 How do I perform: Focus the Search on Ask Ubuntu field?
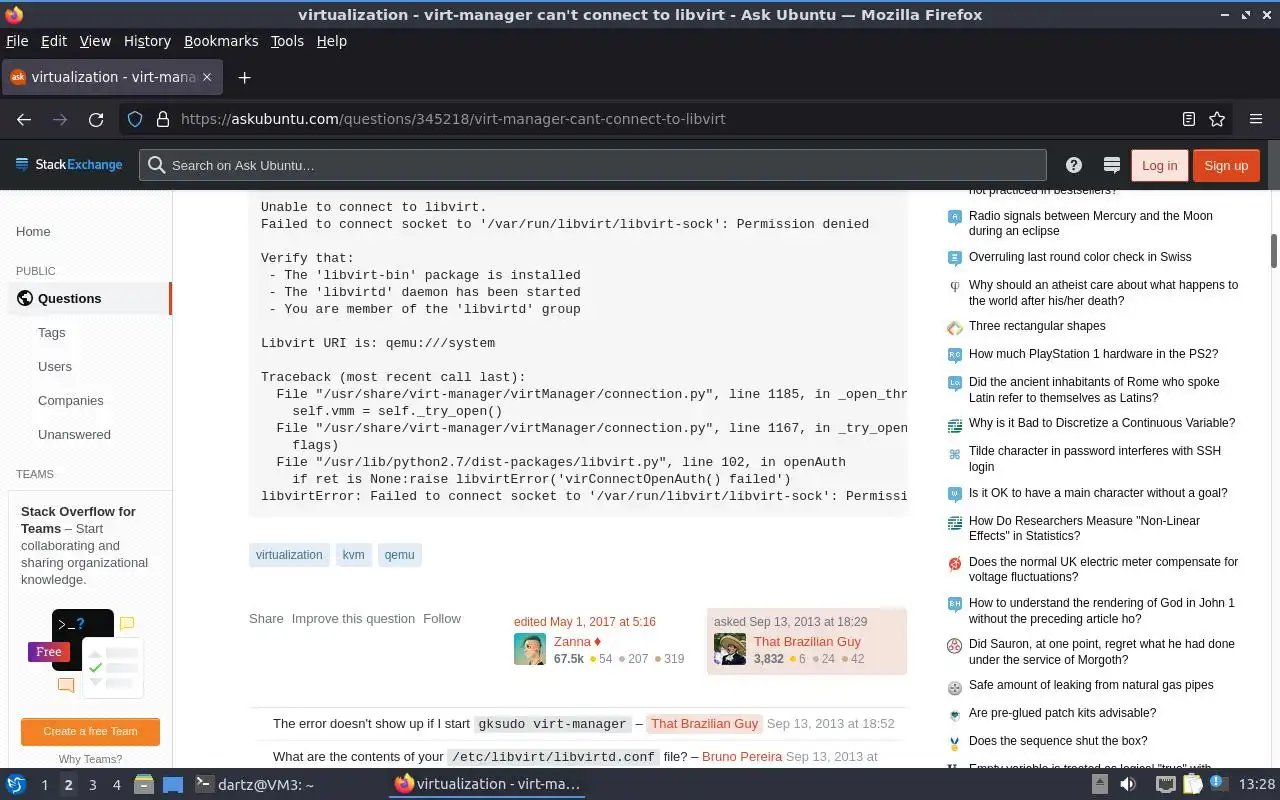pyautogui.click(x=593, y=165)
